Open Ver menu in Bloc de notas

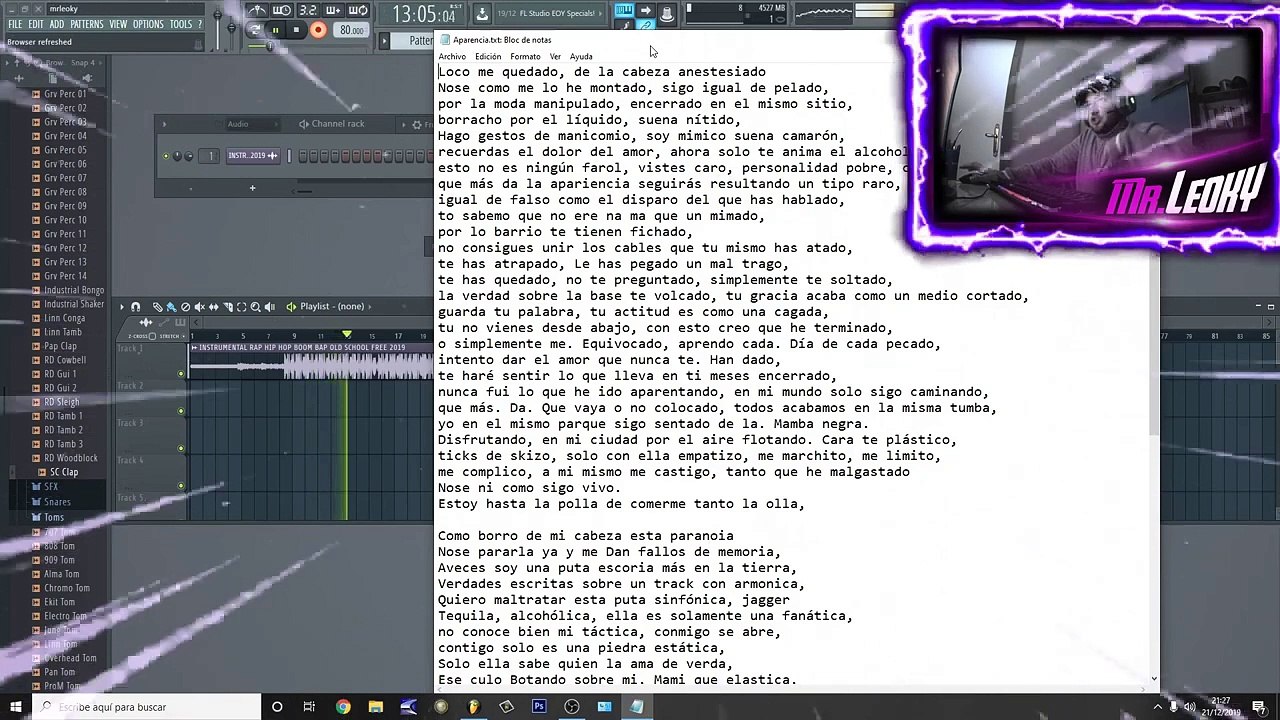(x=555, y=56)
